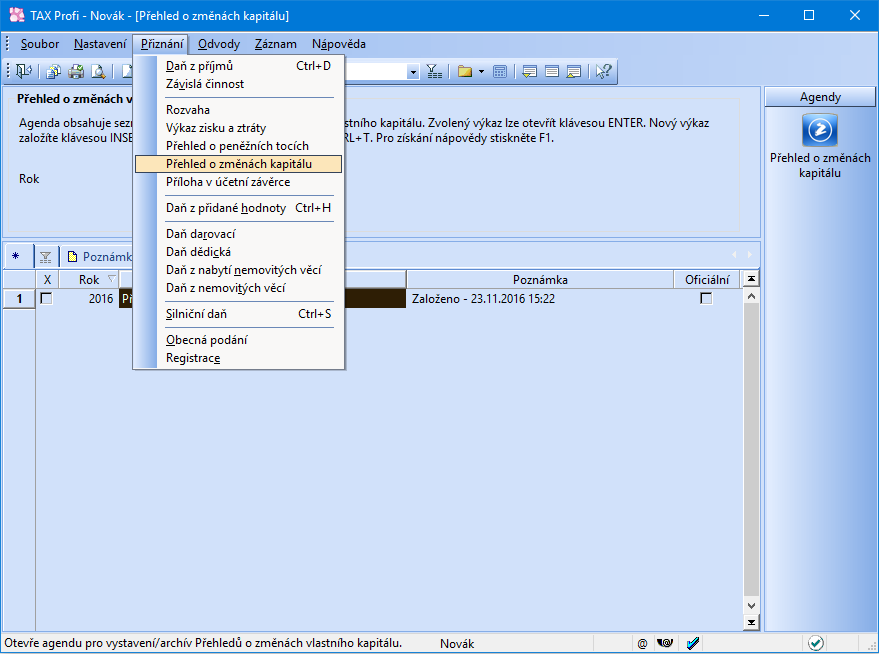This screenshot has height=654, width=879.
Task: Select Daň darovací menu entry
Action: [239, 234]
